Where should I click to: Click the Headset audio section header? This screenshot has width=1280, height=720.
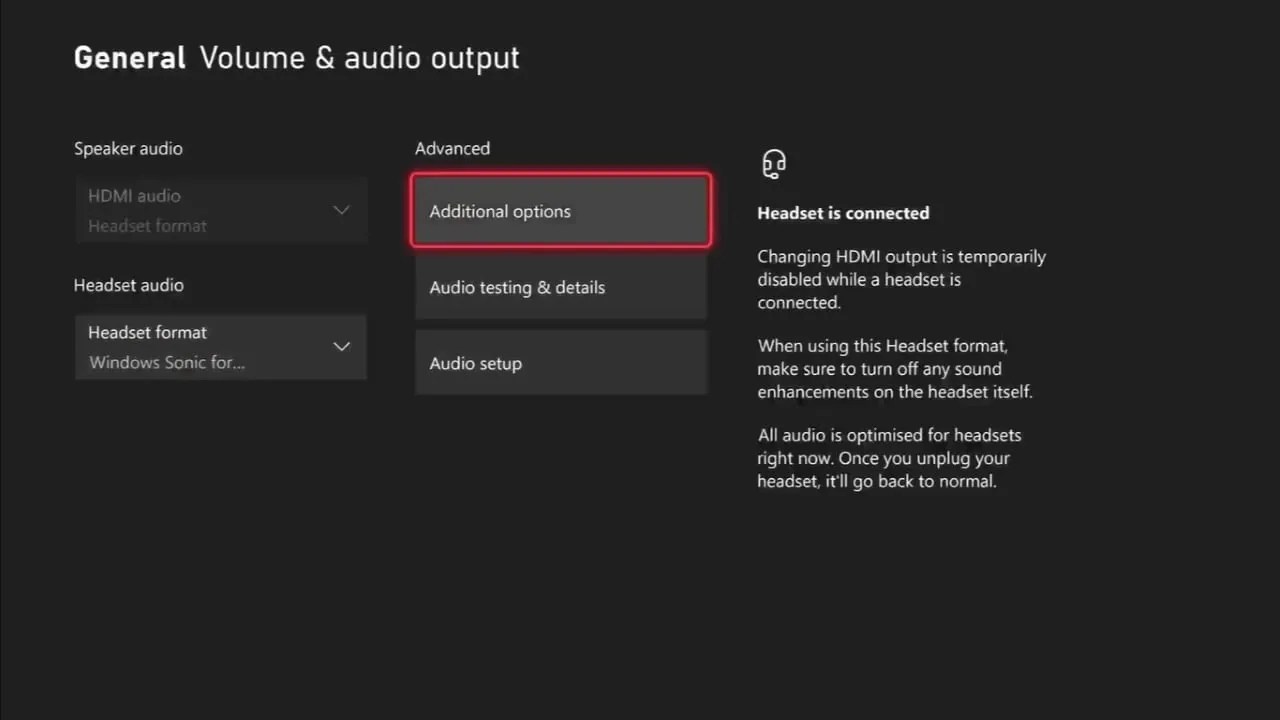(x=128, y=285)
